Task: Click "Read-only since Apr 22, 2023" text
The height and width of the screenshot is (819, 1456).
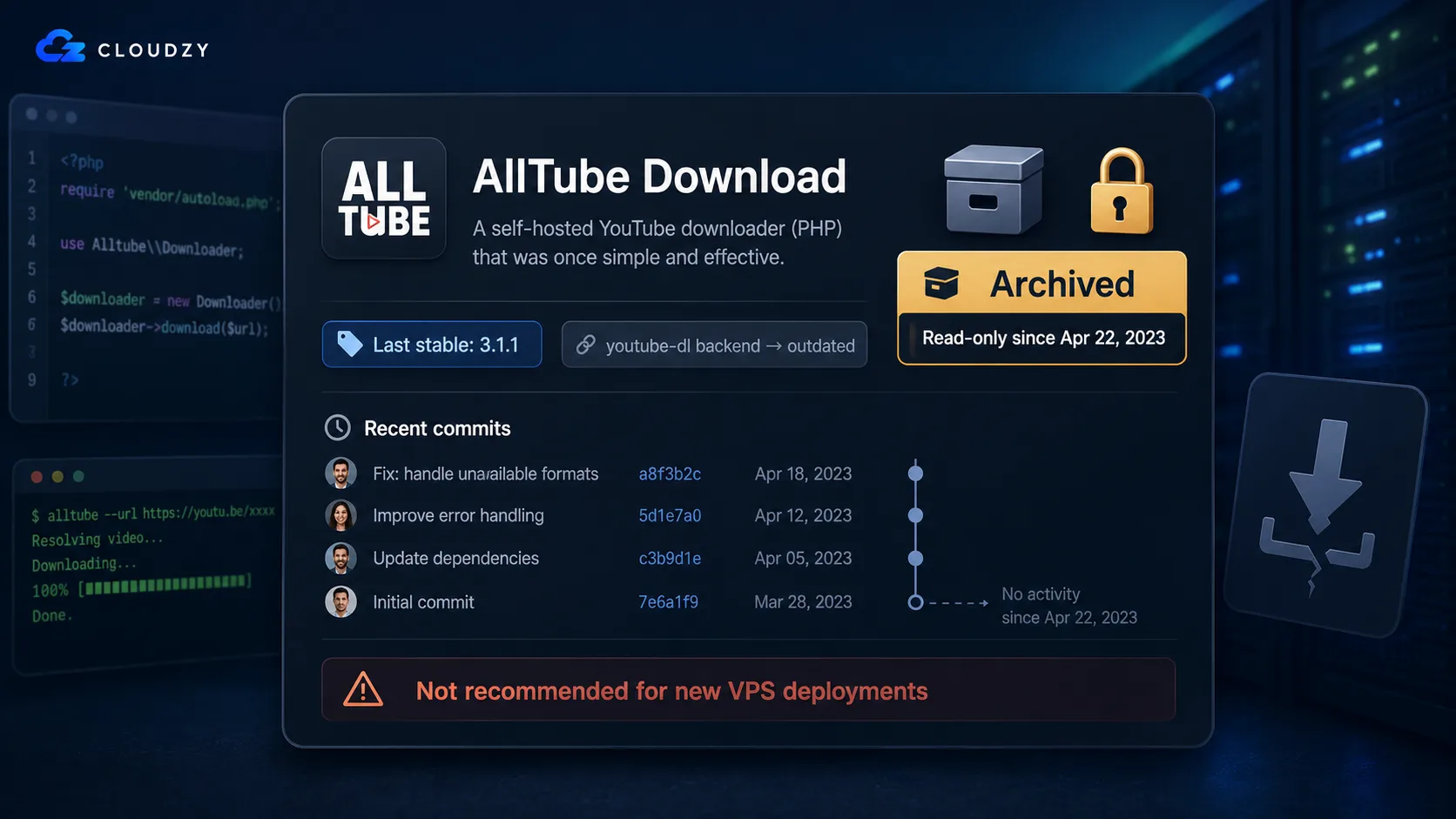Action: pyautogui.click(x=1043, y=338)
